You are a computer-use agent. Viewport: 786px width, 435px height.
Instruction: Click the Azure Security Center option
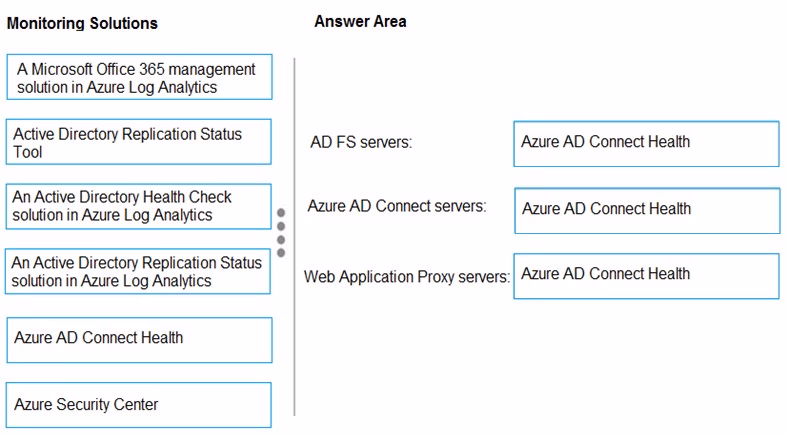coord(139,405)
